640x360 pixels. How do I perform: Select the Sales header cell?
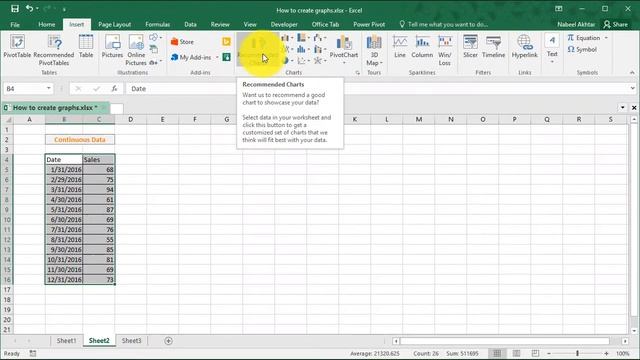(99, 160)
